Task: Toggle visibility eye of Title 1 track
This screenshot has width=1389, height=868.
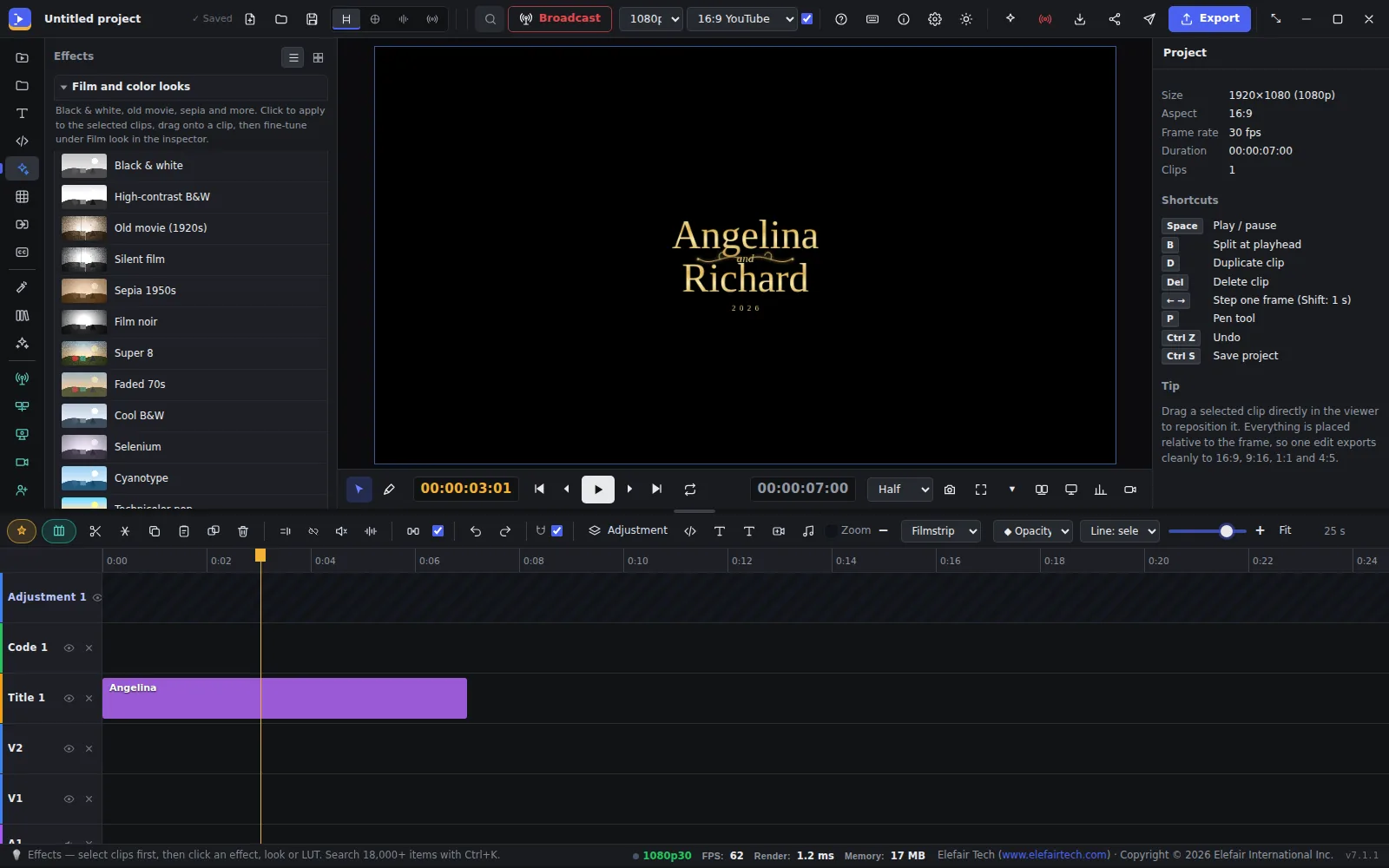Action: (69, 698)
